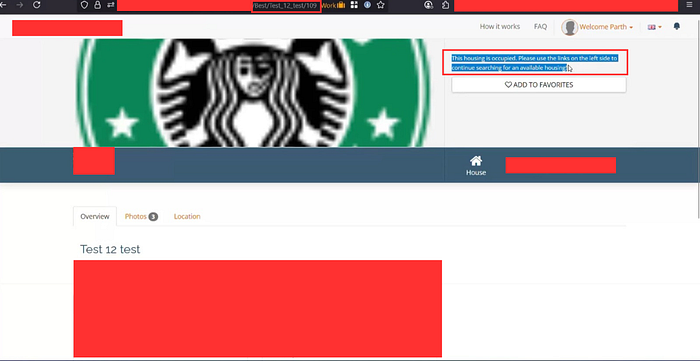Click the ADD TO FAVORITES button
The width and height of the screenshot is (700, 361).
539,85
